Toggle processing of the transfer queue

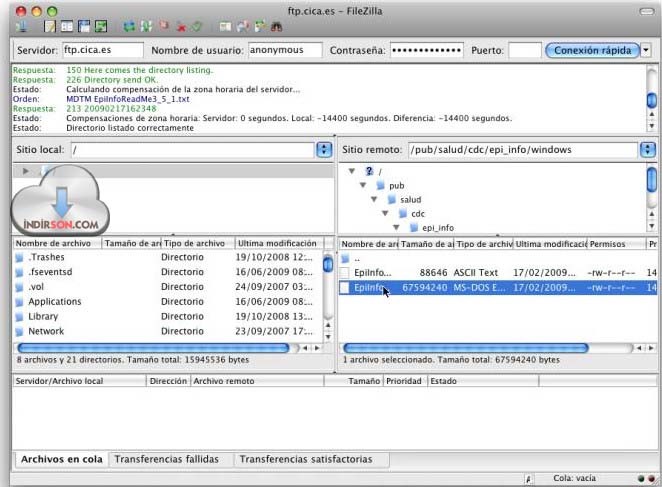tap(146, 27)
